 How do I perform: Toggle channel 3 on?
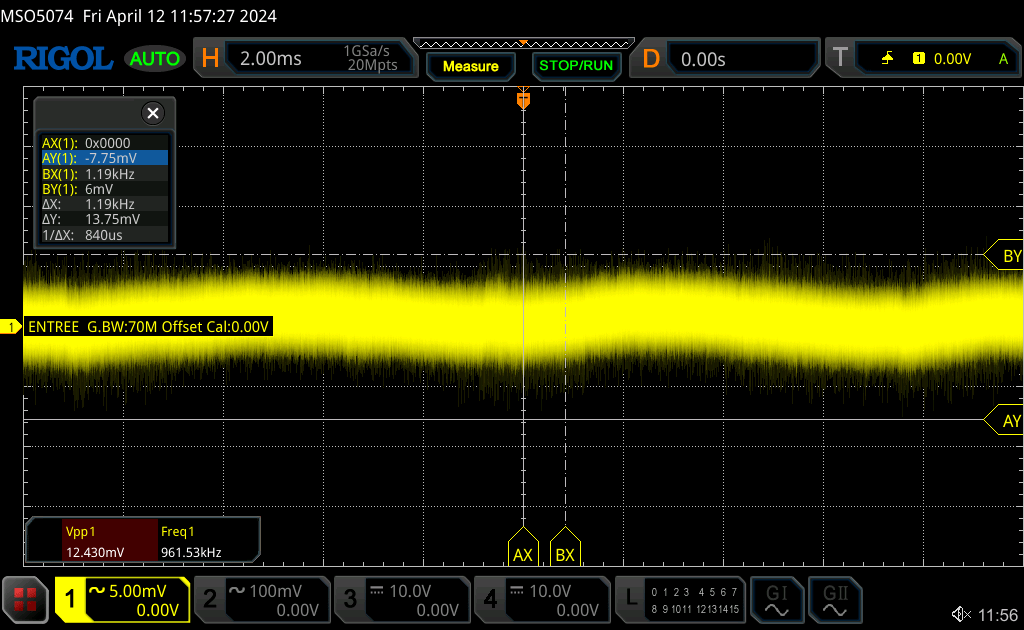coord(350,599)
